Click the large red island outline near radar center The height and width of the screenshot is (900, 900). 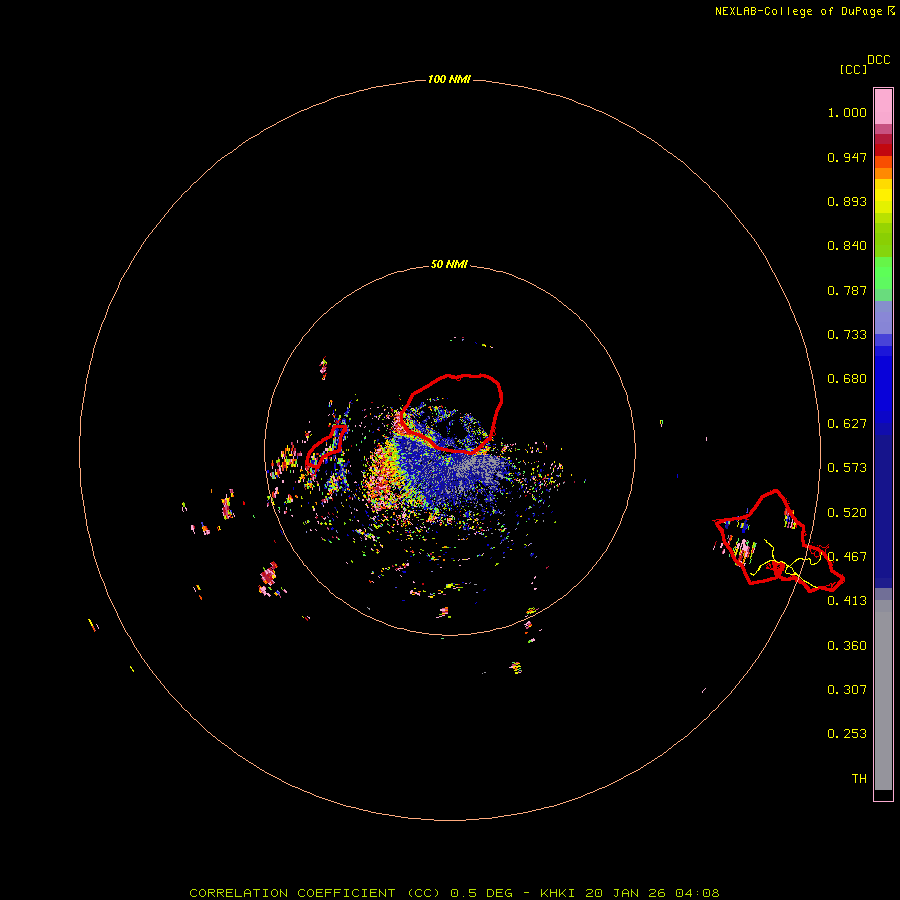[452, 414]
